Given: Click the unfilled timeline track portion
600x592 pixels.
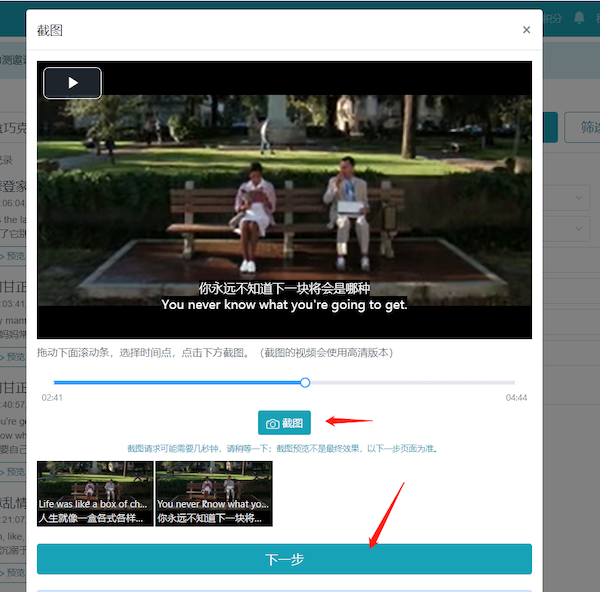Looking at the screenshot, I should click(412, 383).
